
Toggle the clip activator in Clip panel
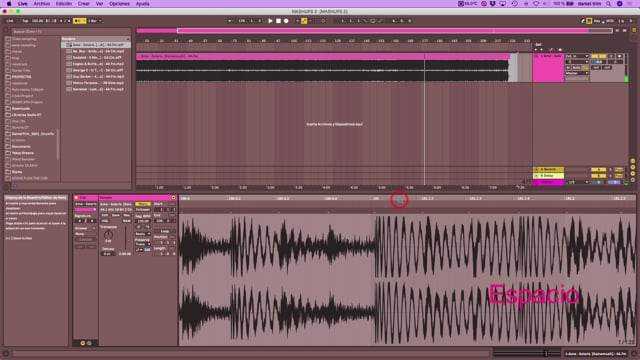pyautogui.click(x=76, y=198)
